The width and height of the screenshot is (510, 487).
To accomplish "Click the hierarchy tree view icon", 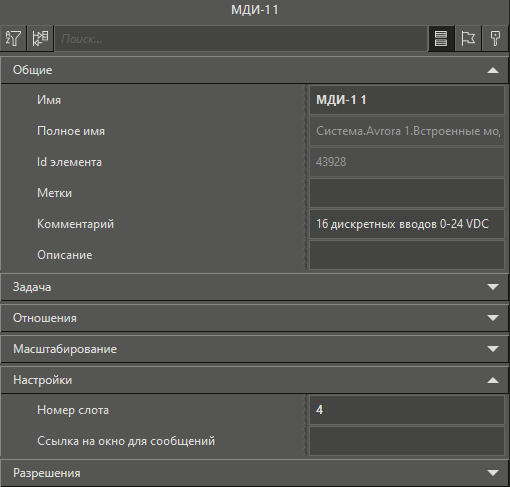I will click(x=40, y=38).
